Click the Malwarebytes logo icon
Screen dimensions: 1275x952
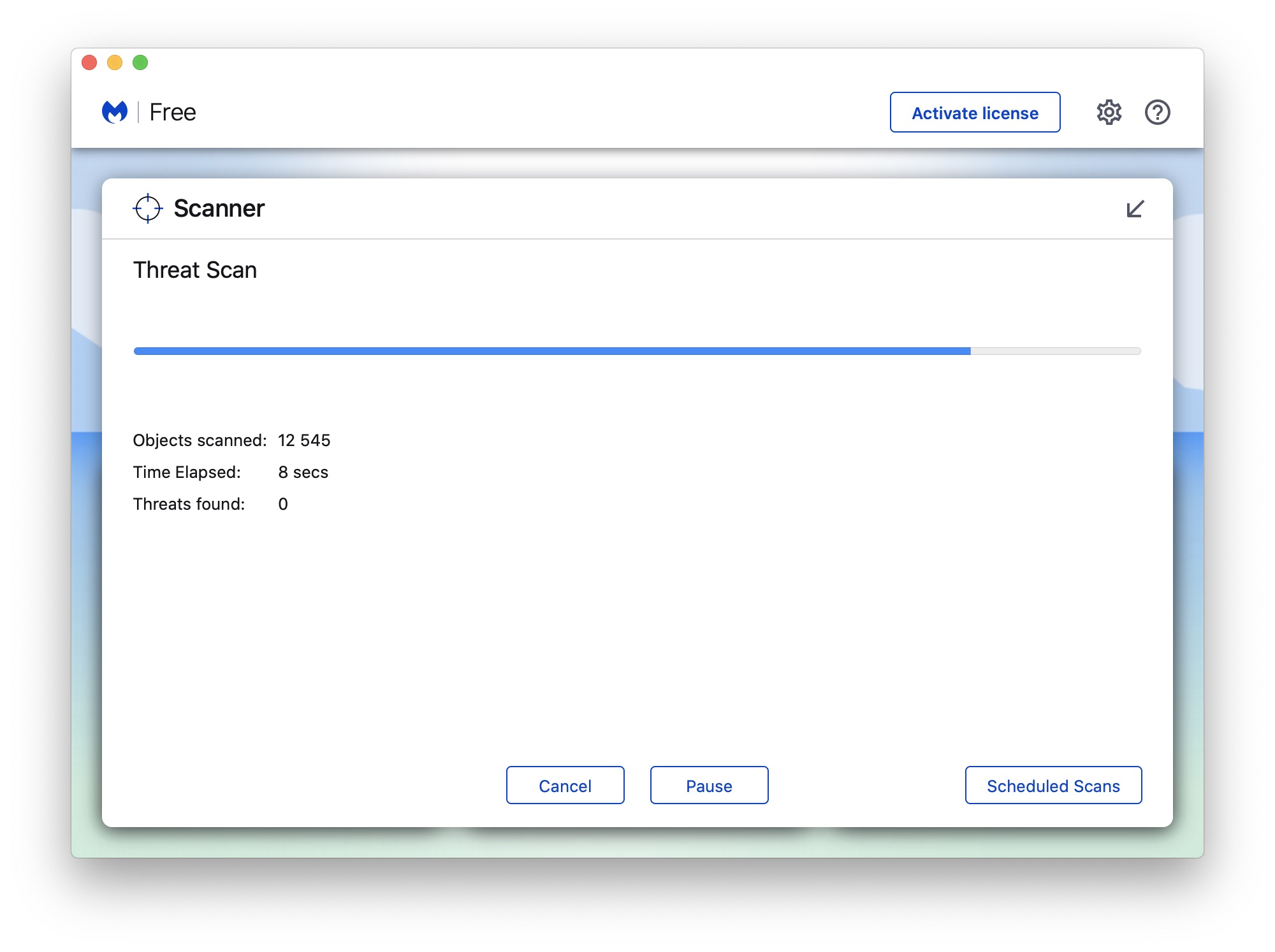pos(115,112)
